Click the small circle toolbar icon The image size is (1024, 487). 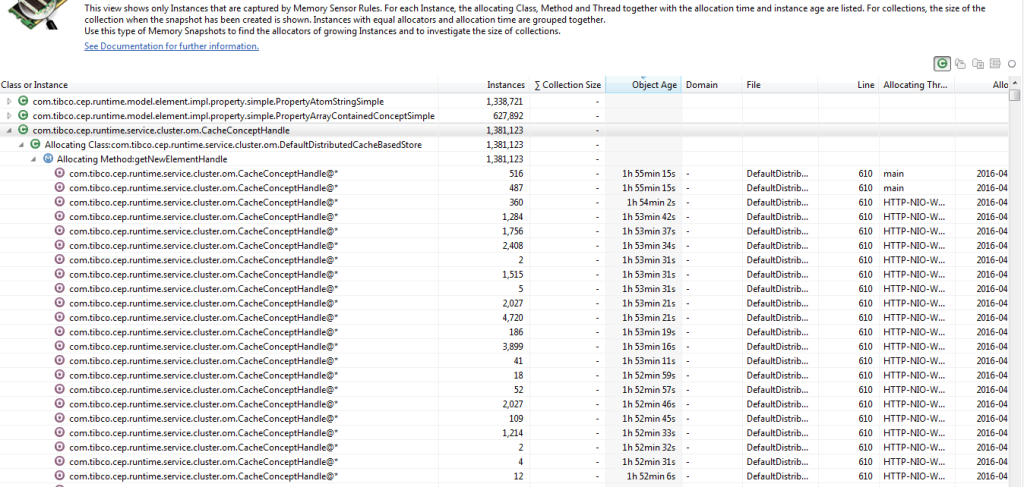pos(1012,64)
